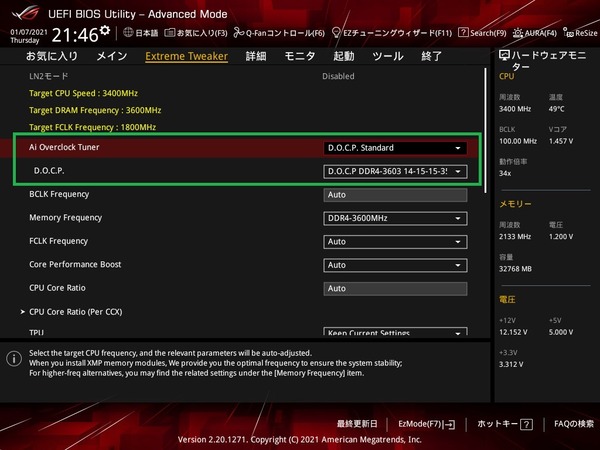Switch to the モニタ tab
600x450 pixels.
pos(300,56)
